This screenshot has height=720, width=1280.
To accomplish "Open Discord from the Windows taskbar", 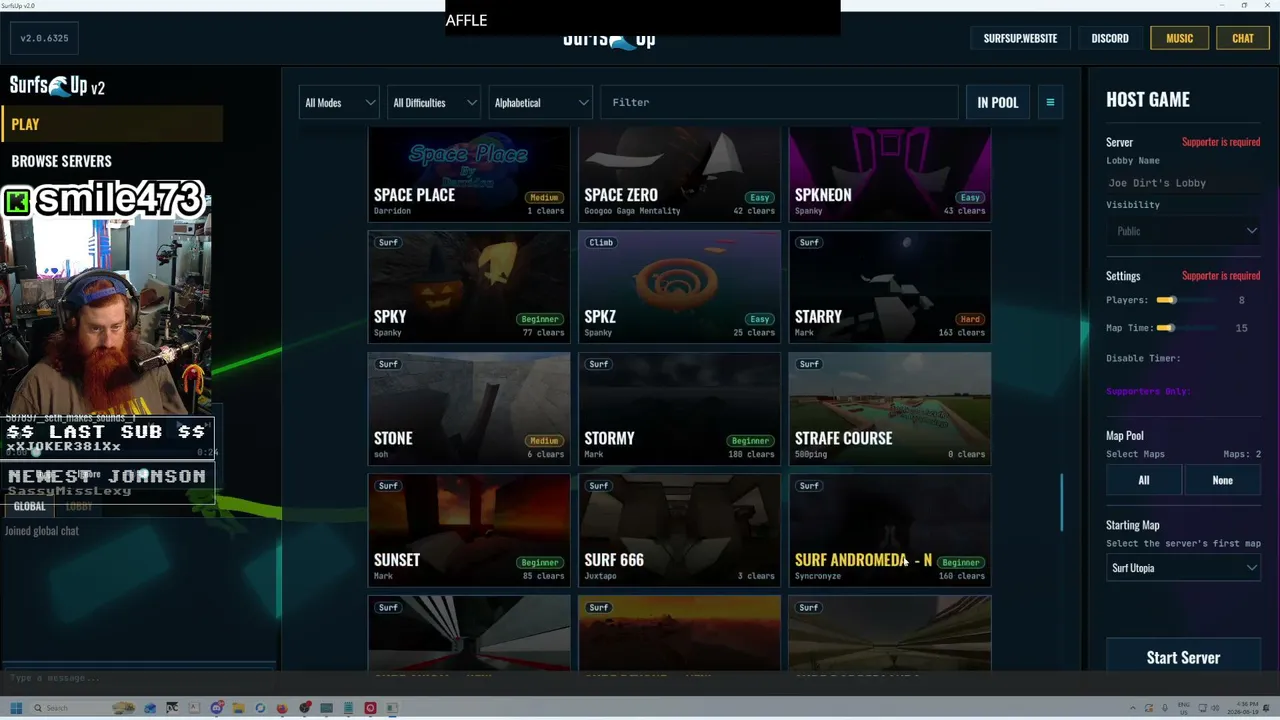I will click(216, 708).
